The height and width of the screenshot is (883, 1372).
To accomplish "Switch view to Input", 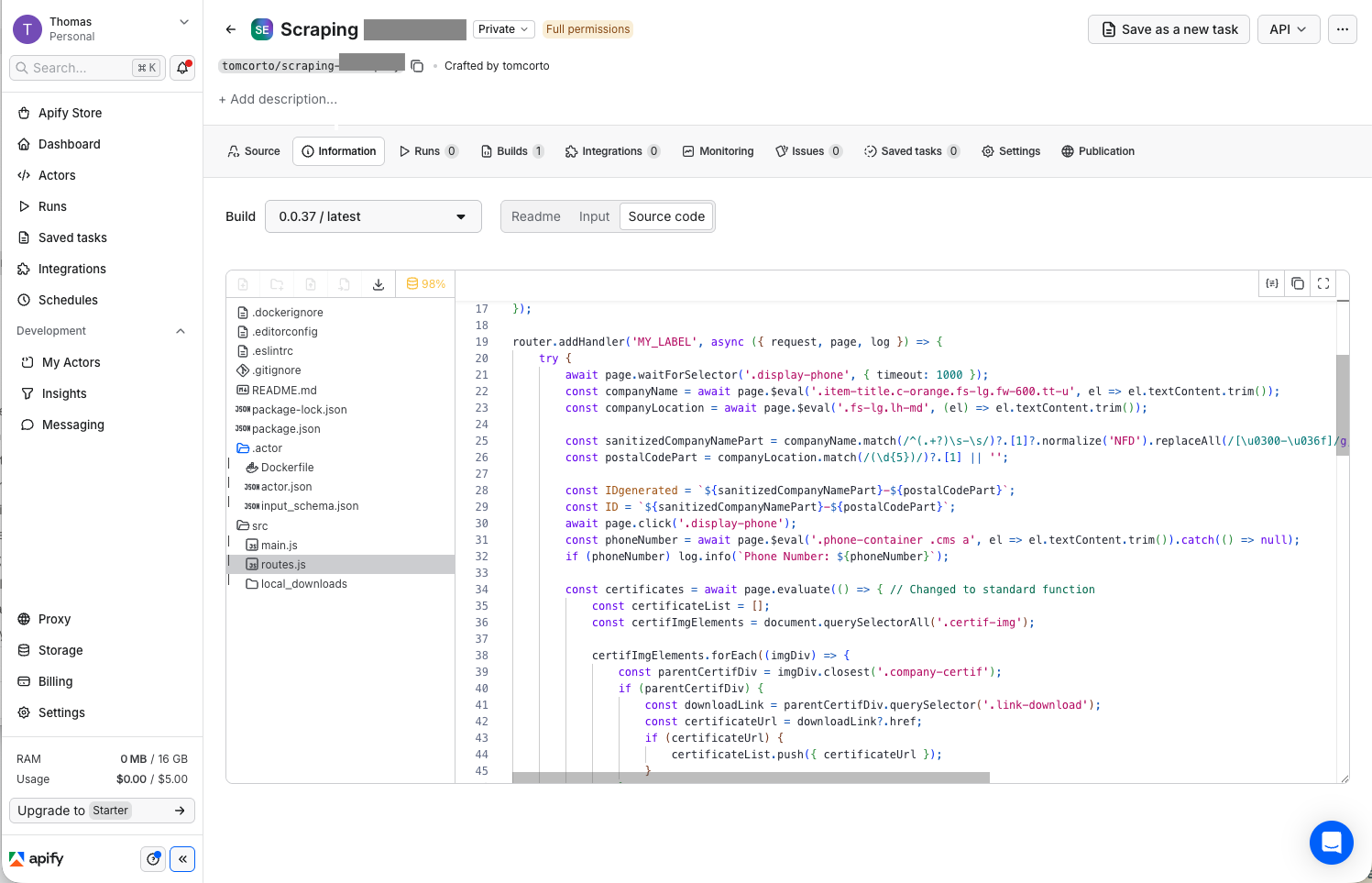I will coord(594,216).
